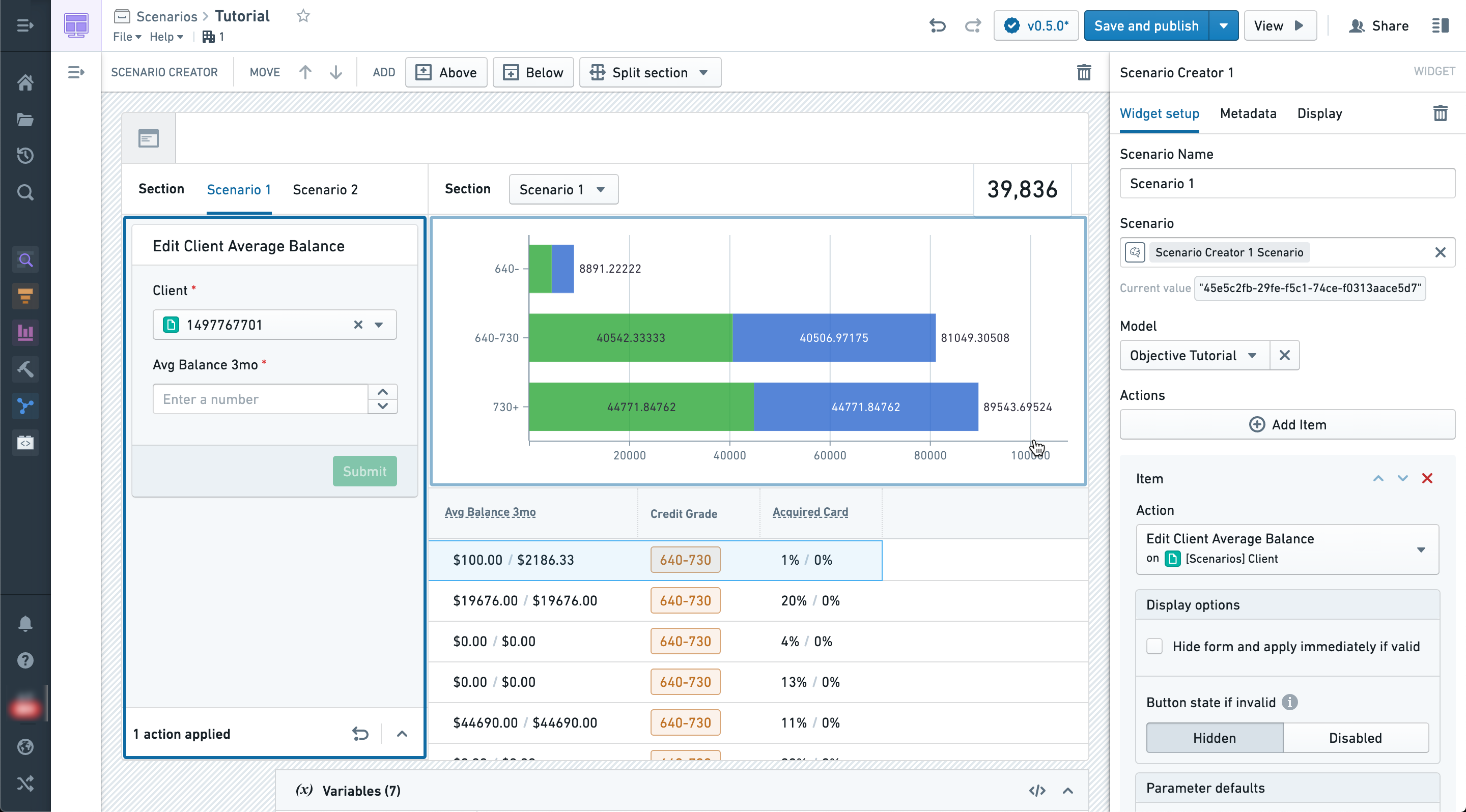Viewport: 1466px width, 812px height.
Task: Click Add Item action button
Action: [x=1288, y=424]
